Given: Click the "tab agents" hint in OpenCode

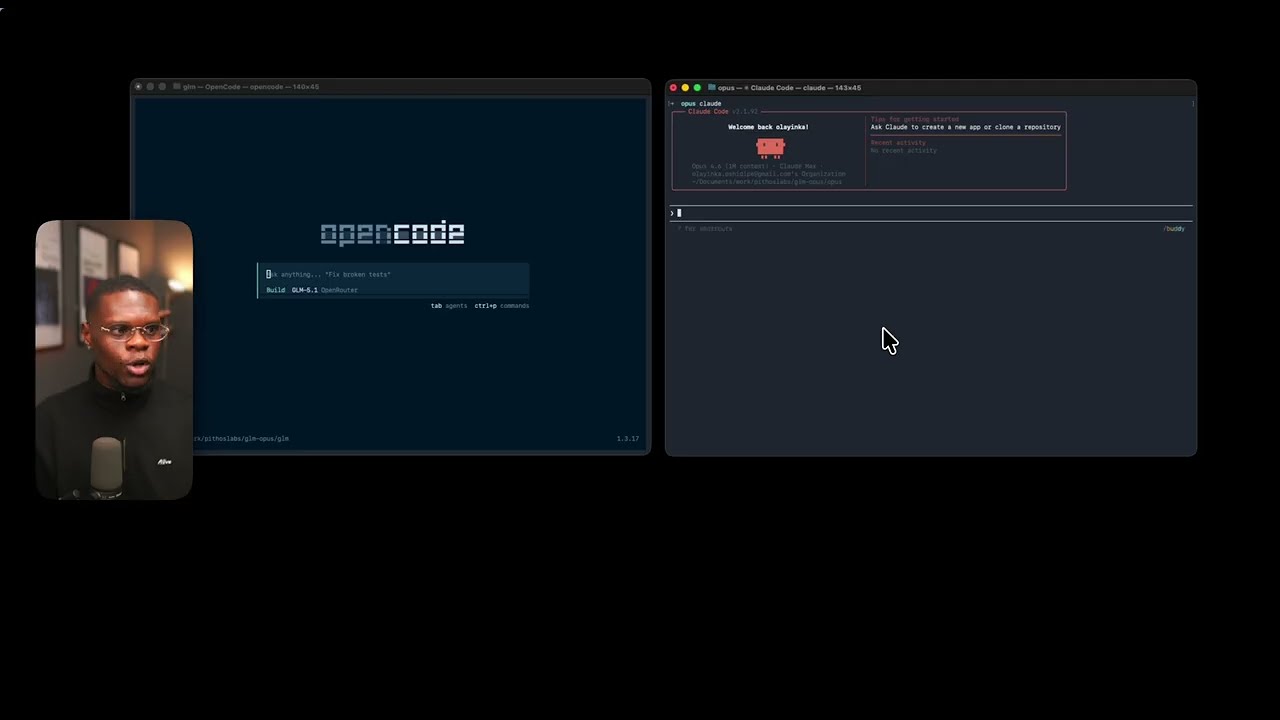Looking at the screenshot, I should click(x=449, y=306).
